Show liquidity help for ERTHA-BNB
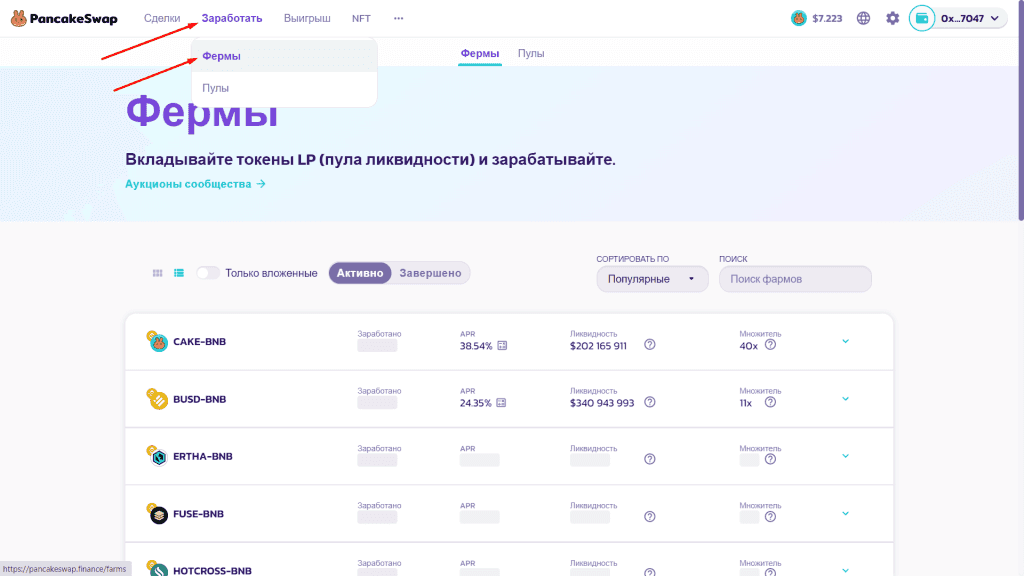Image resolution: width=1024 pixels, height=576 pixels. (649, 459)
